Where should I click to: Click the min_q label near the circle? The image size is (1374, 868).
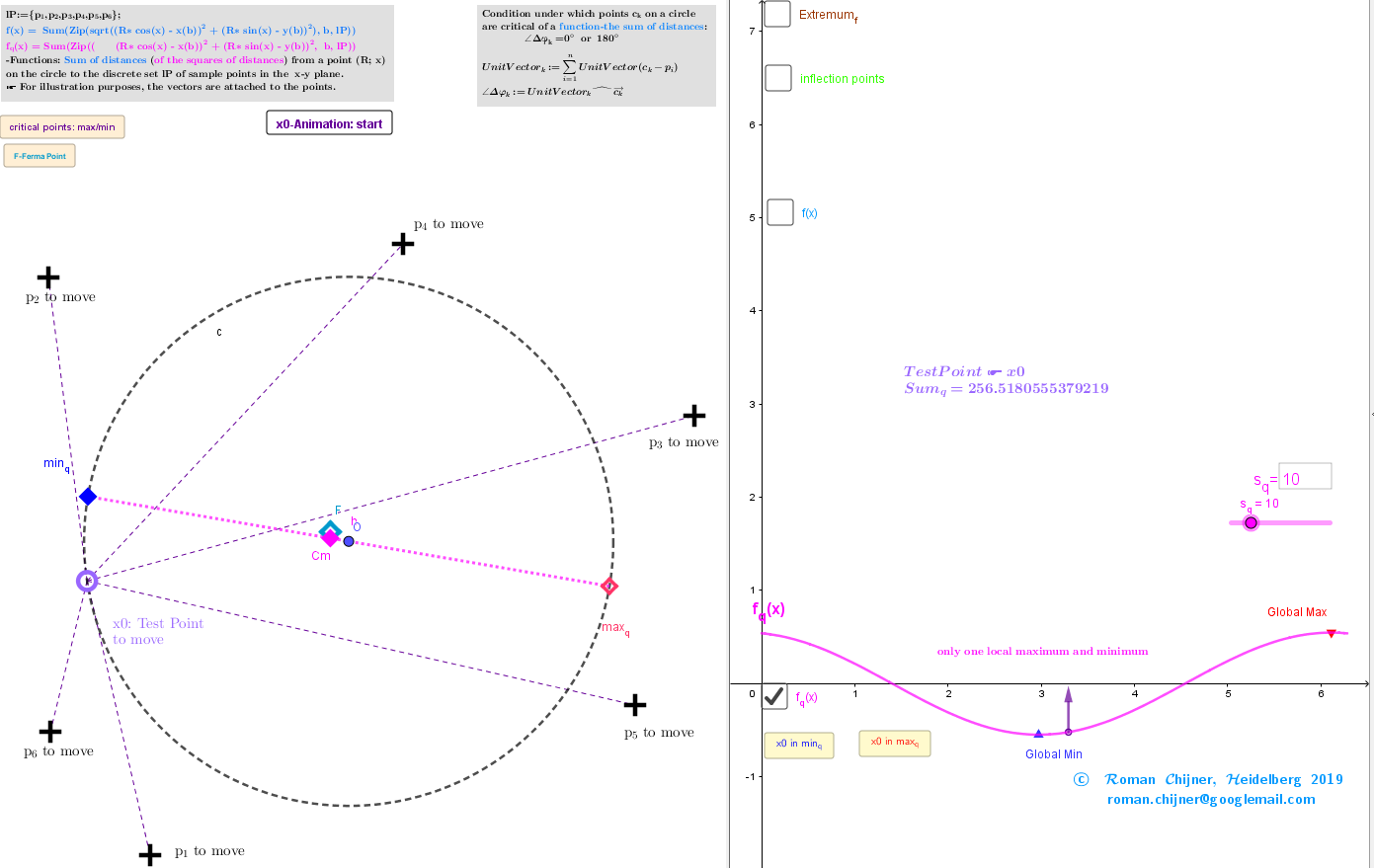[56, 464]
